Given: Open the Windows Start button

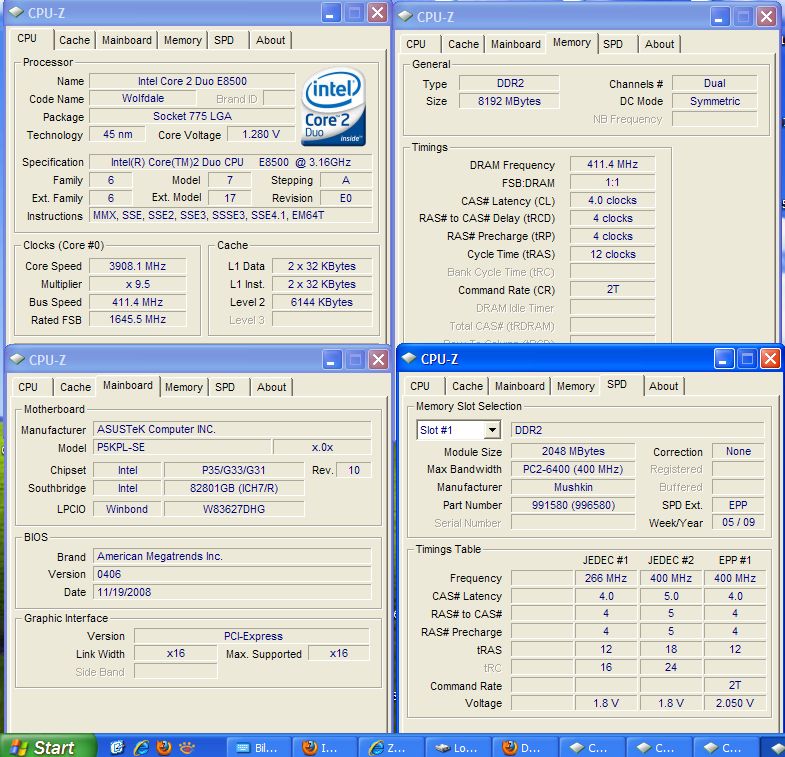Looking at the screenshot, I should coord(49,747).
